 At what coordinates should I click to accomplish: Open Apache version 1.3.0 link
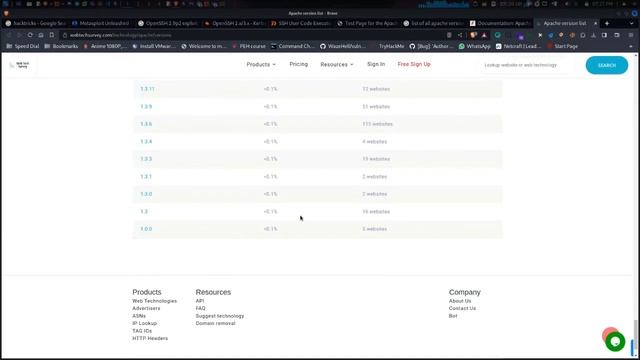click(146, 194)
